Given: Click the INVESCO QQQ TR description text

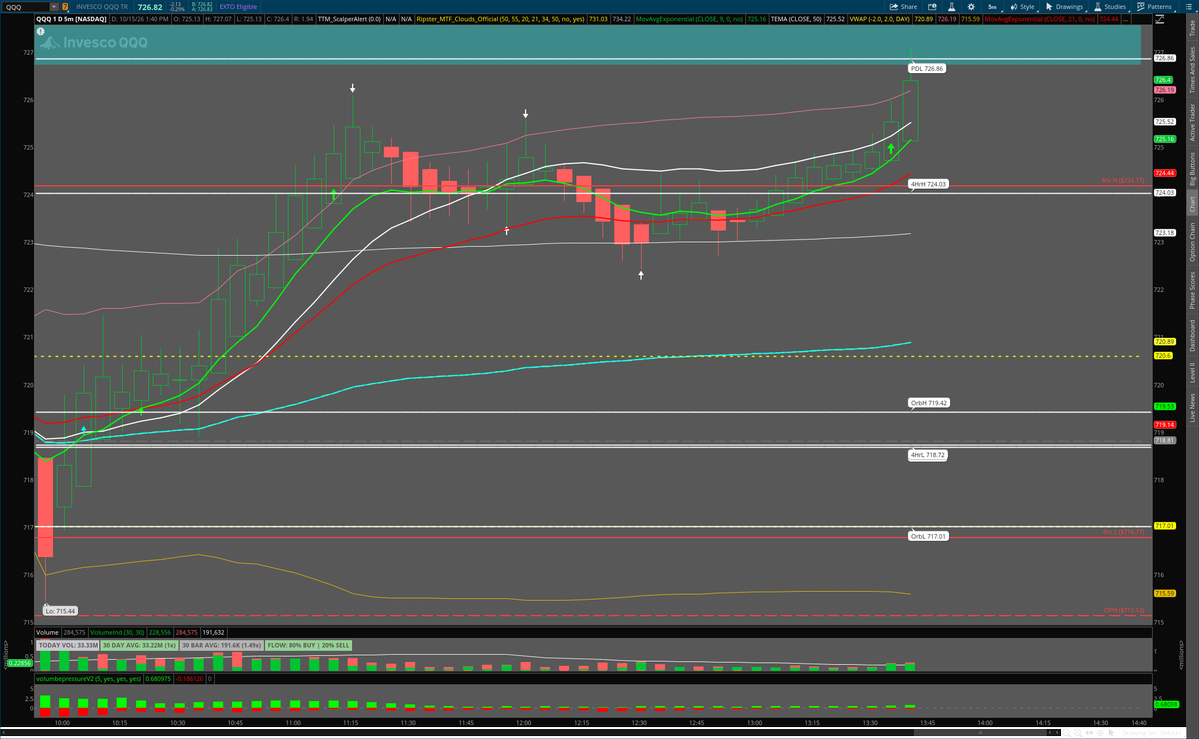Looking at the screenshot, I should pos(102,7).
